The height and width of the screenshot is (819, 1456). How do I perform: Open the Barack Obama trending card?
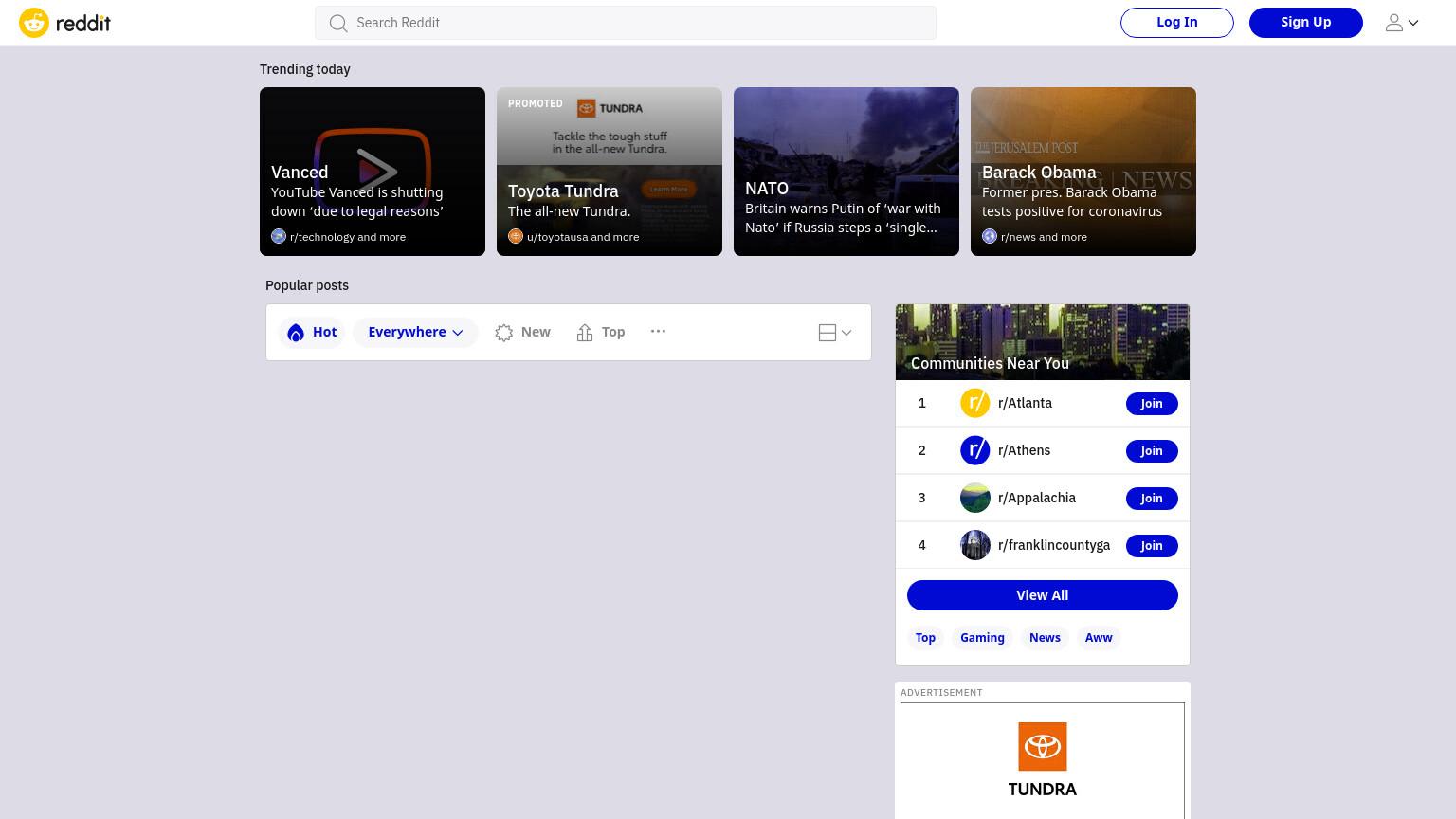(1083, 172)
